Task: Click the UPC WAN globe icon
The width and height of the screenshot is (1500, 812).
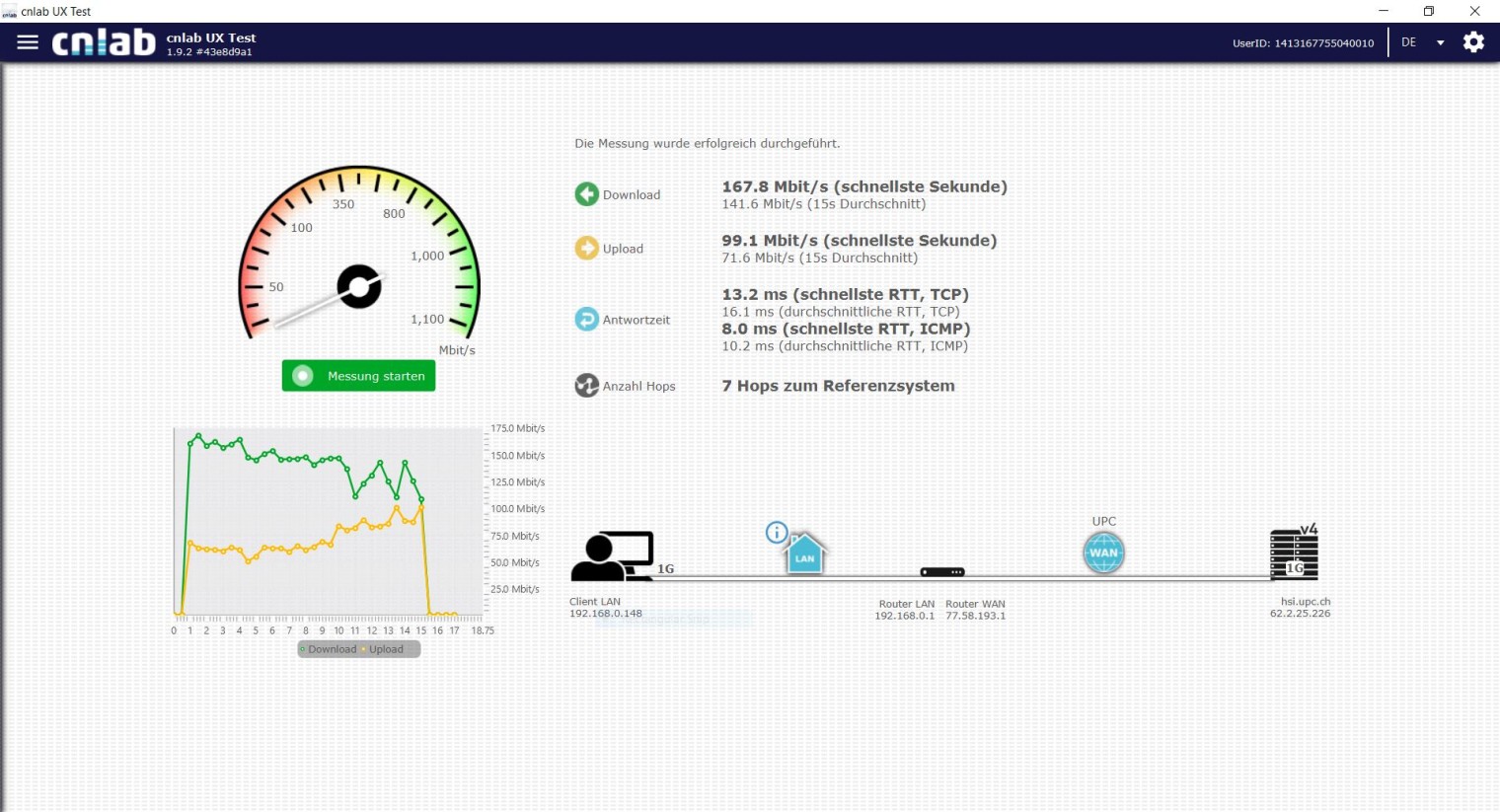Action: click(x=1103, y=553)
